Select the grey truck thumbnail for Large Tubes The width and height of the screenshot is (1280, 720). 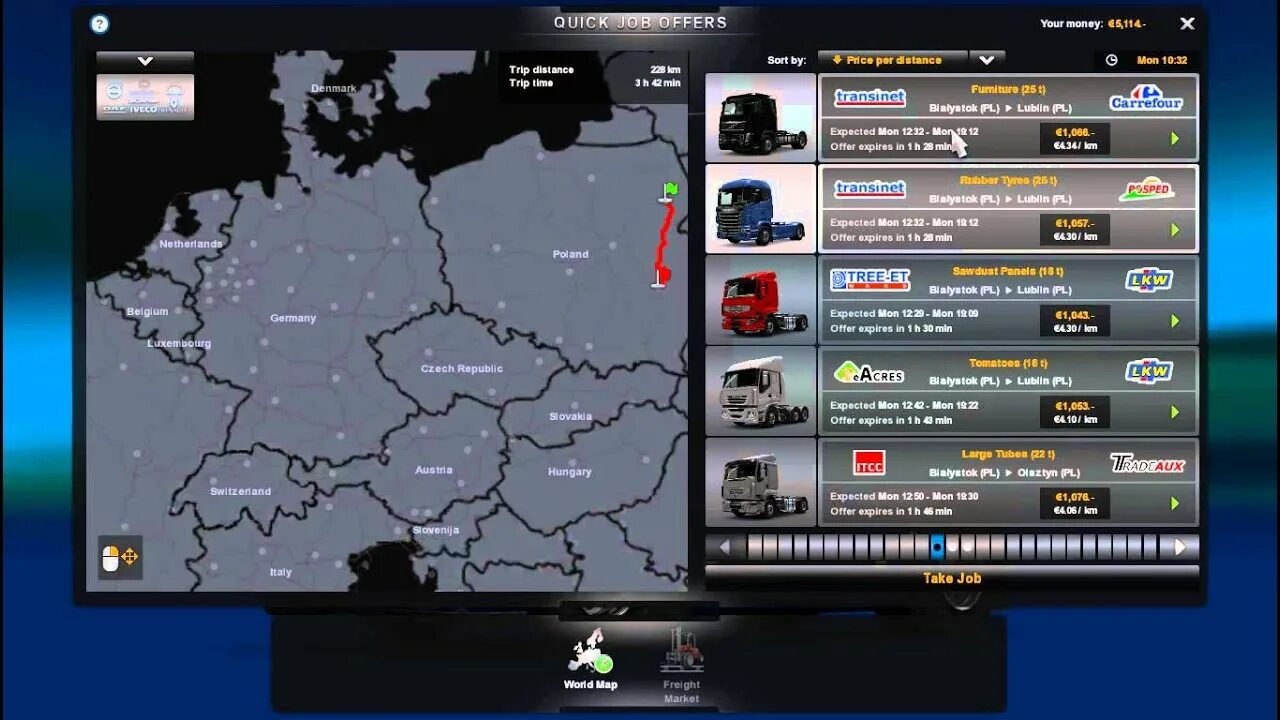[x=761, y=481]
